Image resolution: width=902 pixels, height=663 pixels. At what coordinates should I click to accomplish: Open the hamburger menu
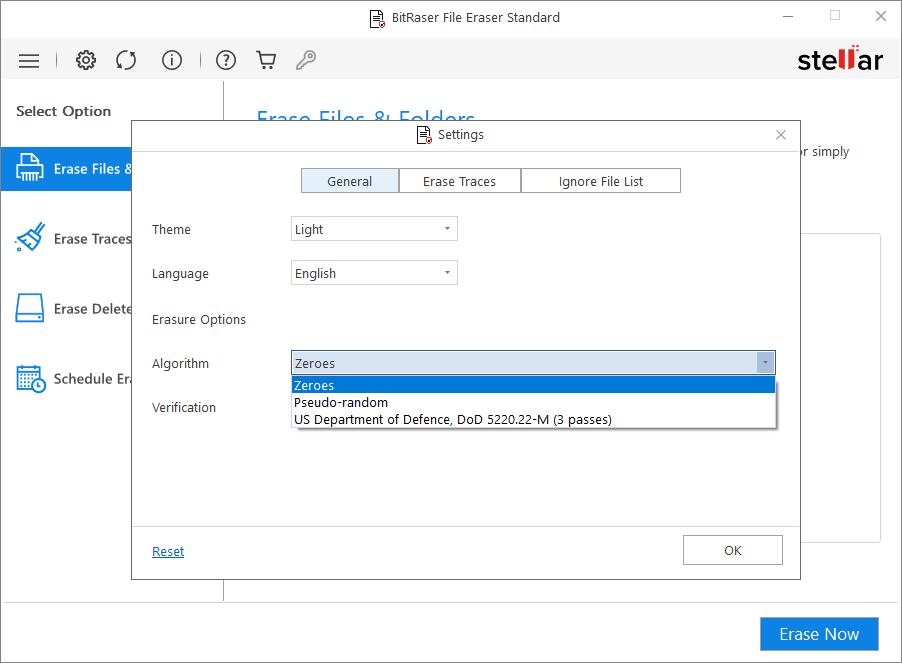(x=29, y=60)
